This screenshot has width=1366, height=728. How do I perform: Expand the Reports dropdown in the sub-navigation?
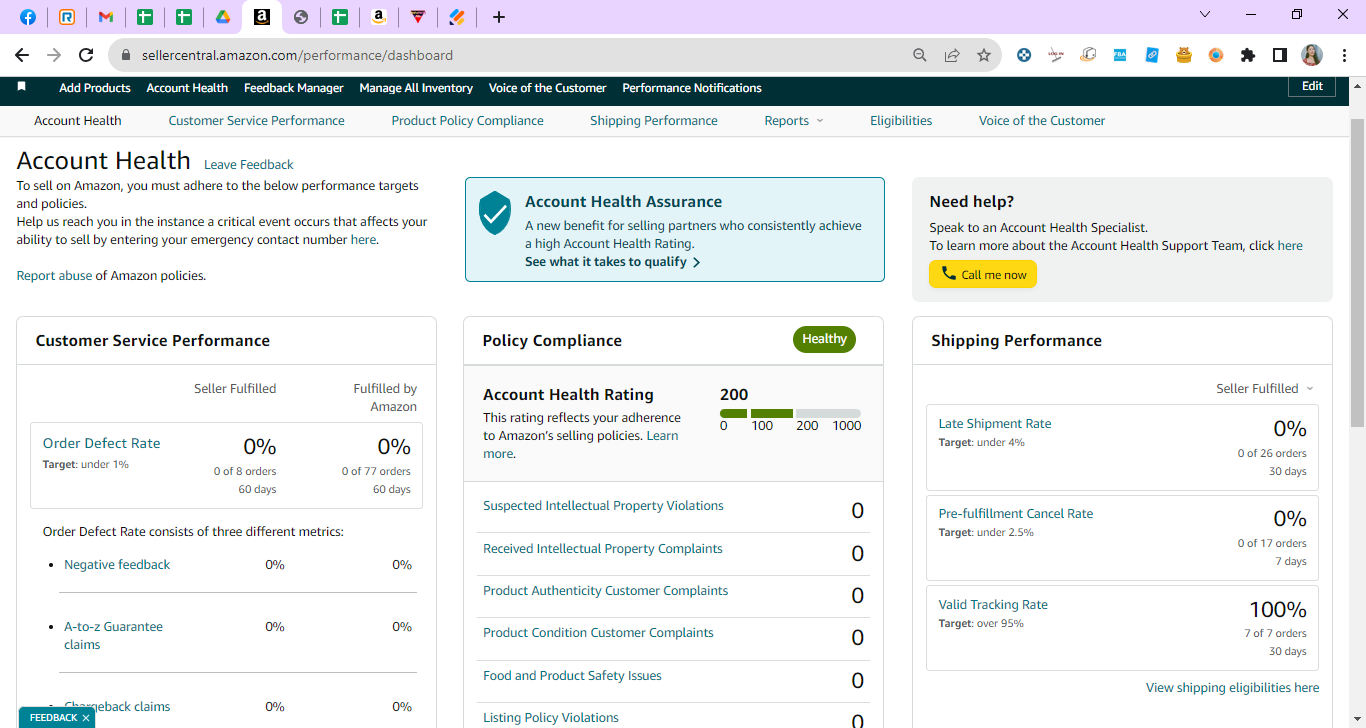pyautogui.click(x=794, y=121)
